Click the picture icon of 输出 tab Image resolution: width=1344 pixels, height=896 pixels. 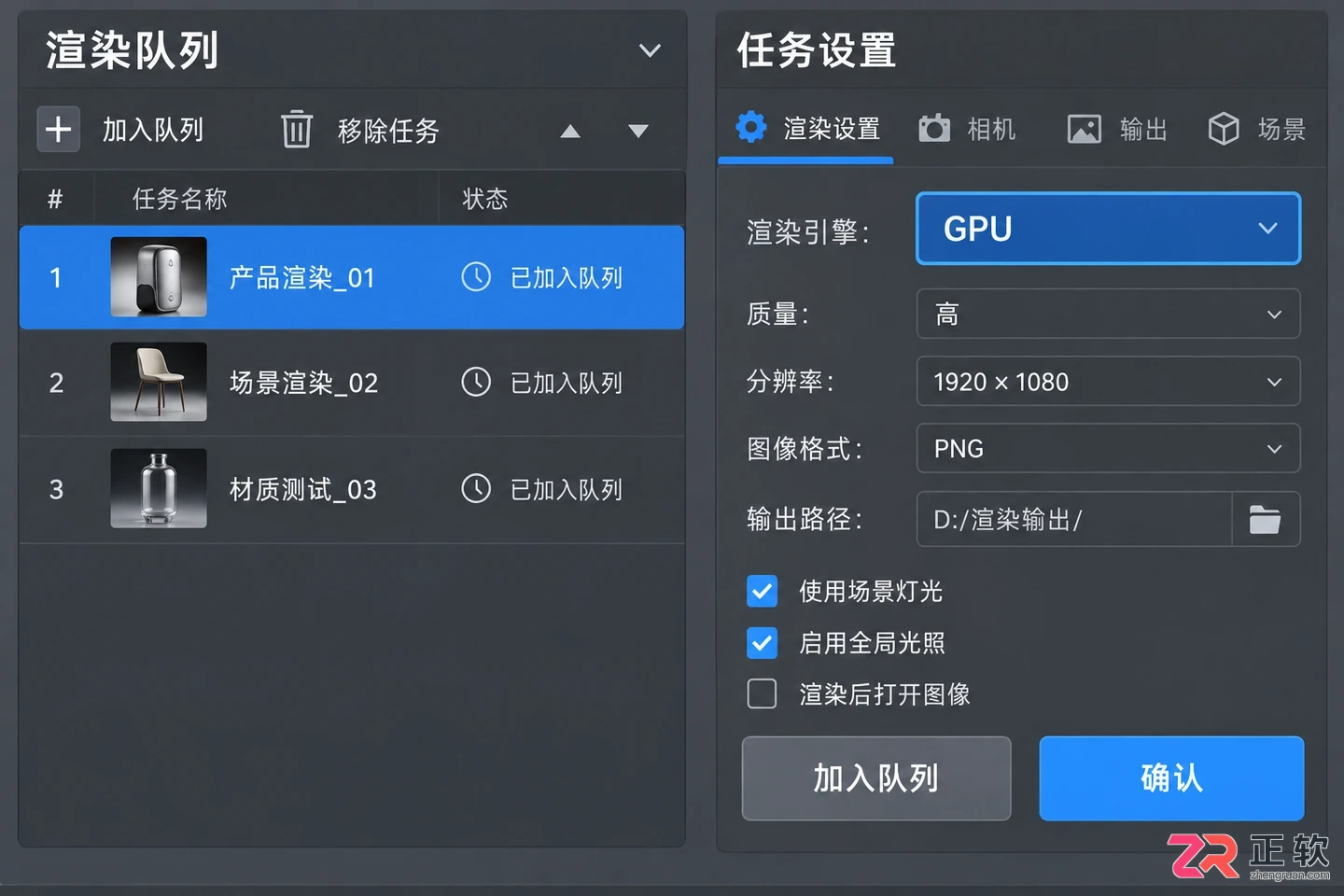(1085, 129)
